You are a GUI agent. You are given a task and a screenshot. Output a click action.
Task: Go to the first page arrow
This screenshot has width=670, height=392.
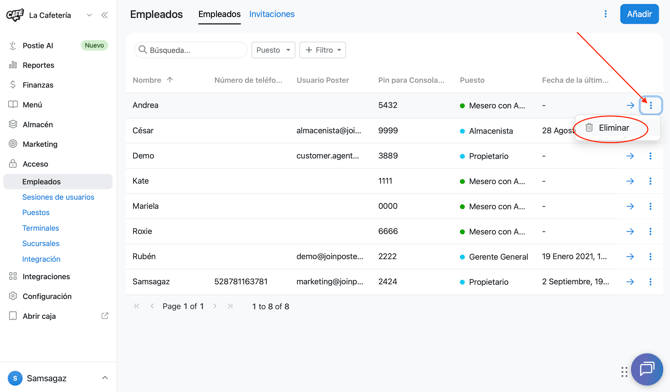[x=137, y=306]
